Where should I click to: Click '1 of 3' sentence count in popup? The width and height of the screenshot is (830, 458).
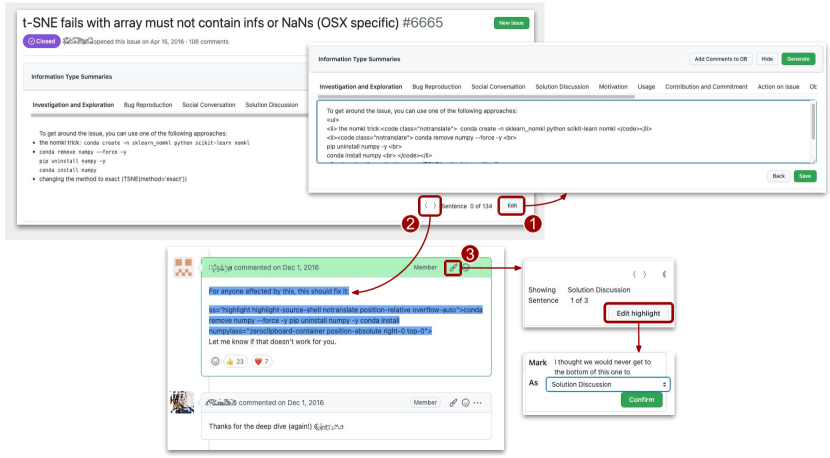point(579,300)
